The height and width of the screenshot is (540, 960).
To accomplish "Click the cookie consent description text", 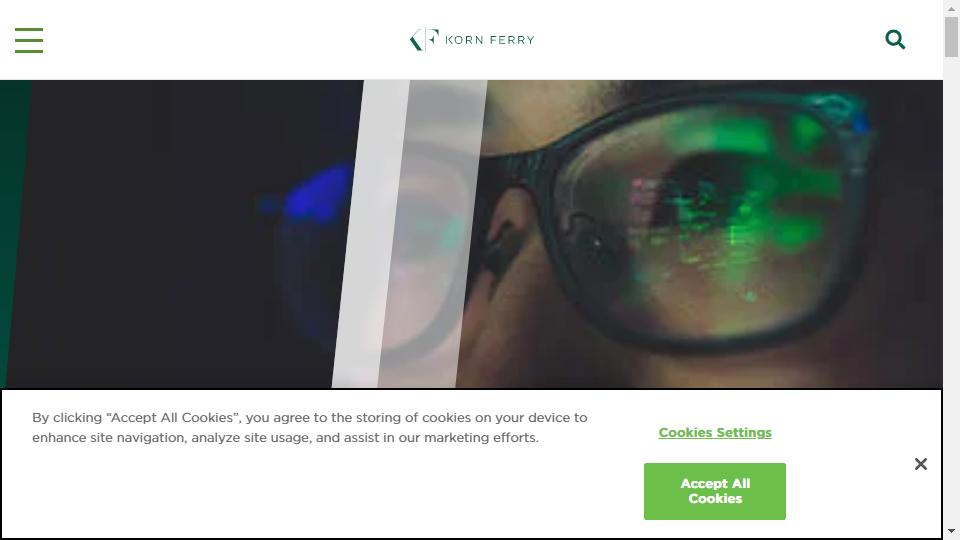I will click(x=310, y=427).
